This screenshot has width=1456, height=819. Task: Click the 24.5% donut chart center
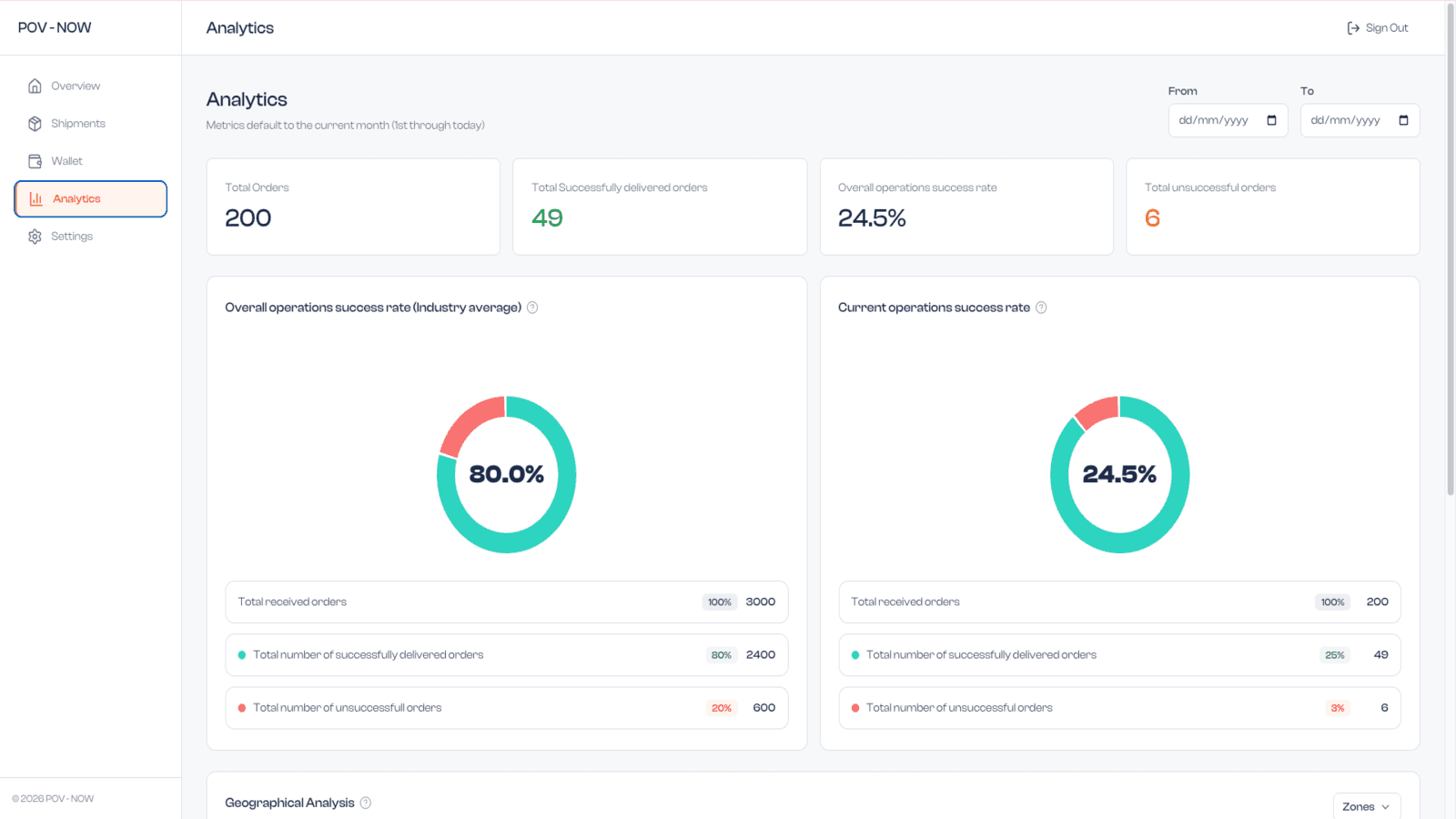[1119, 474]
